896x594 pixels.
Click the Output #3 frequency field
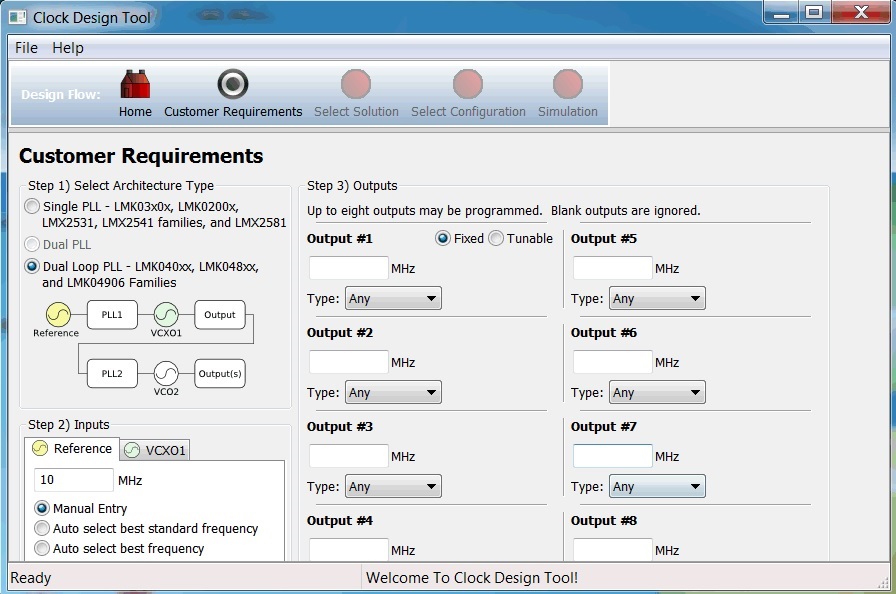[349, 456]
